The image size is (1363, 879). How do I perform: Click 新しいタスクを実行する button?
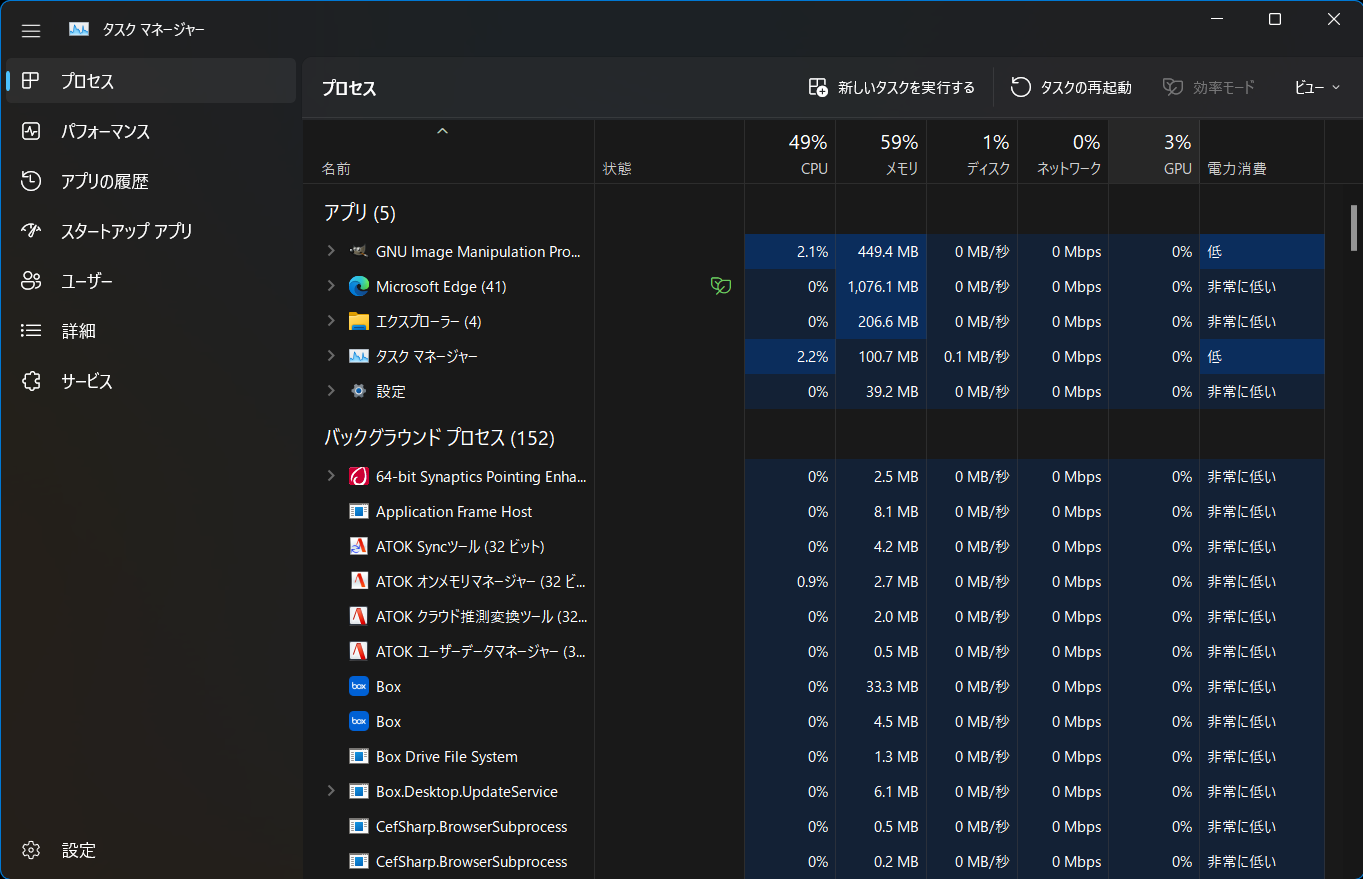point(891,88)
